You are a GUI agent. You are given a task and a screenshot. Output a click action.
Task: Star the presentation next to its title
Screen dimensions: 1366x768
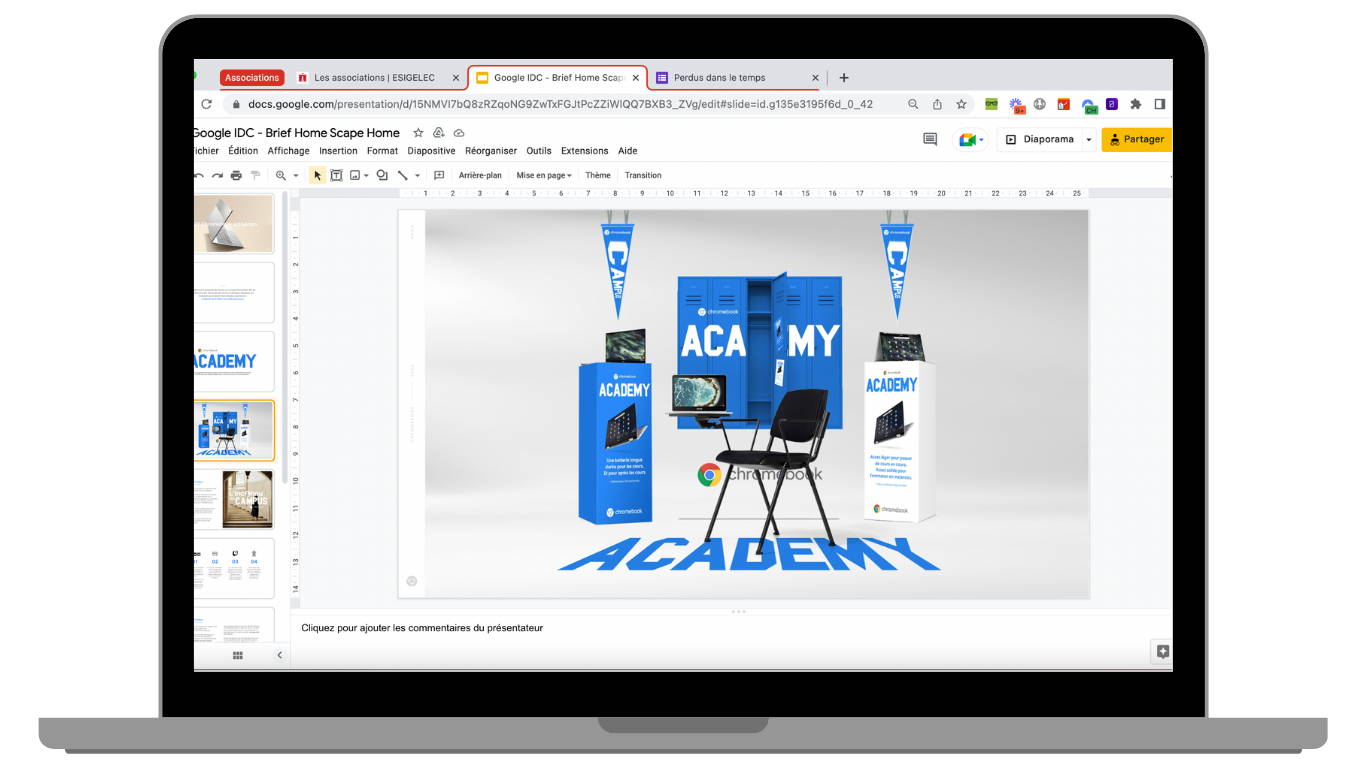pos(418,133)
